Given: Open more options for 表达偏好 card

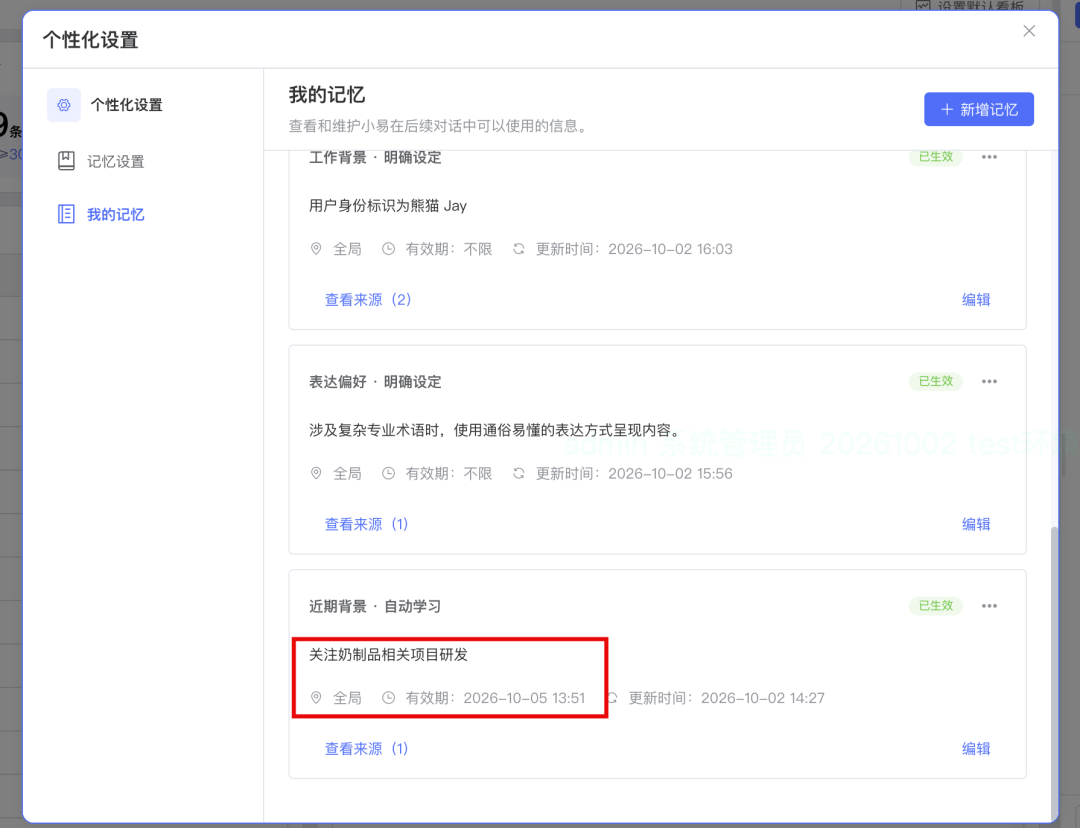Looking at the screenshot, I should coord(990,382).
